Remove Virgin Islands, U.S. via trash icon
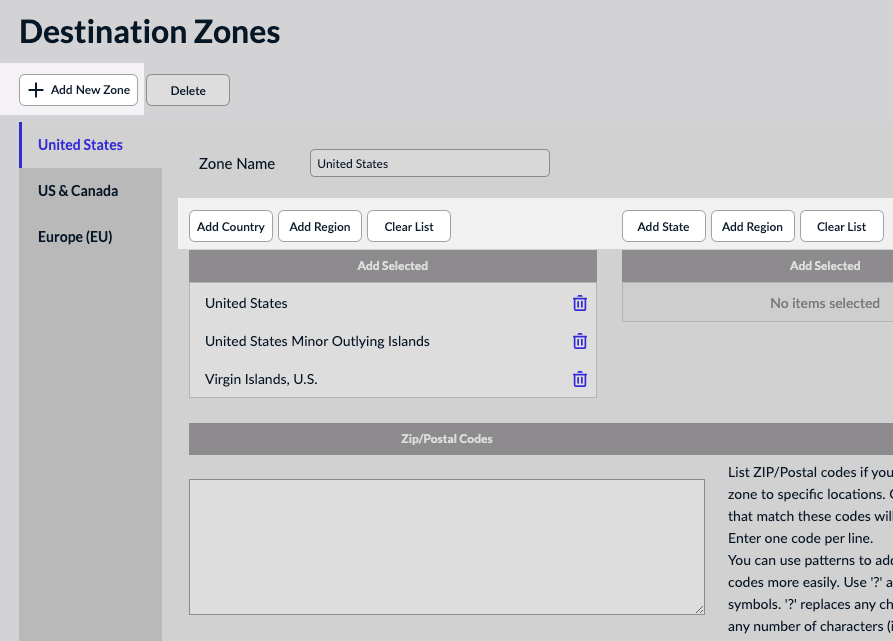Screen dimensions: 893x641 click(580, 379)
